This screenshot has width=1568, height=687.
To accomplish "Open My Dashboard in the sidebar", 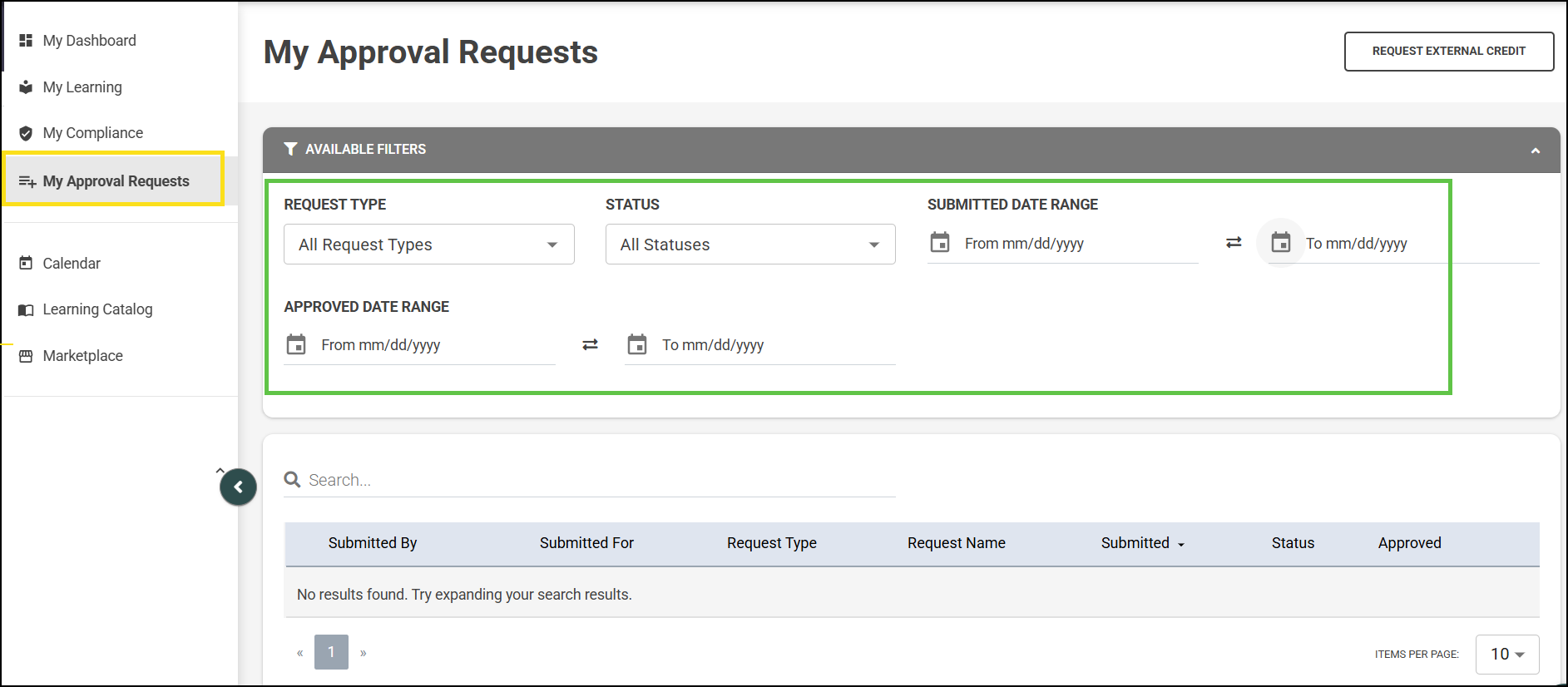I will click(x=89, y=41).
